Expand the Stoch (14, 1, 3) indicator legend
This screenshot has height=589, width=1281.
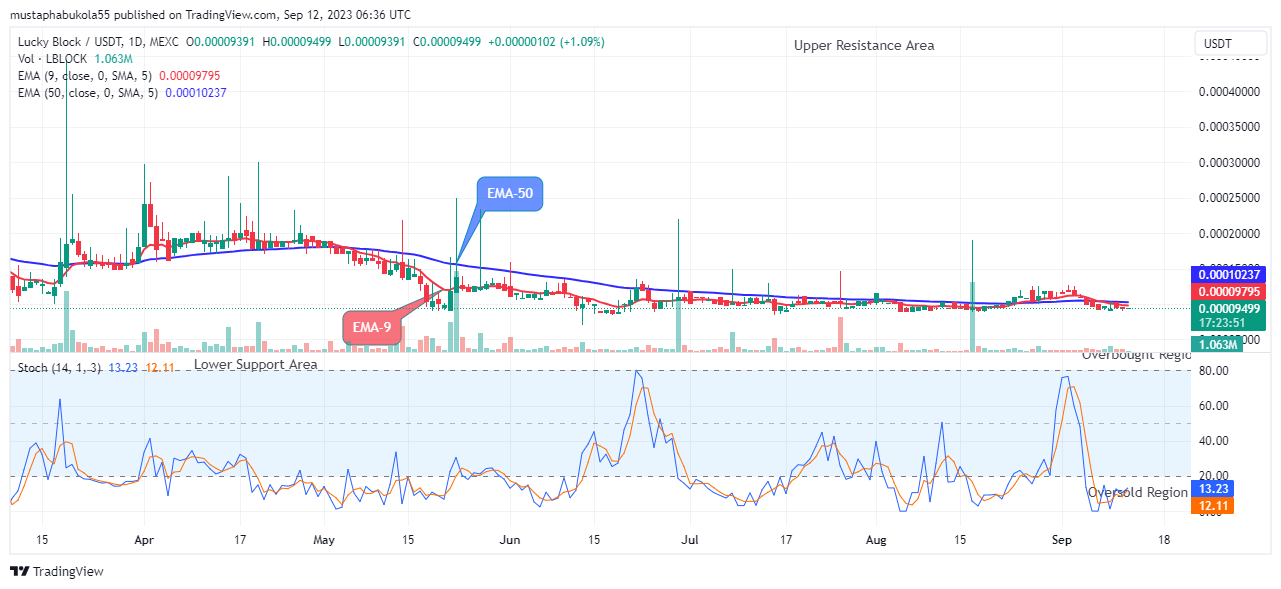coord(60,368)
